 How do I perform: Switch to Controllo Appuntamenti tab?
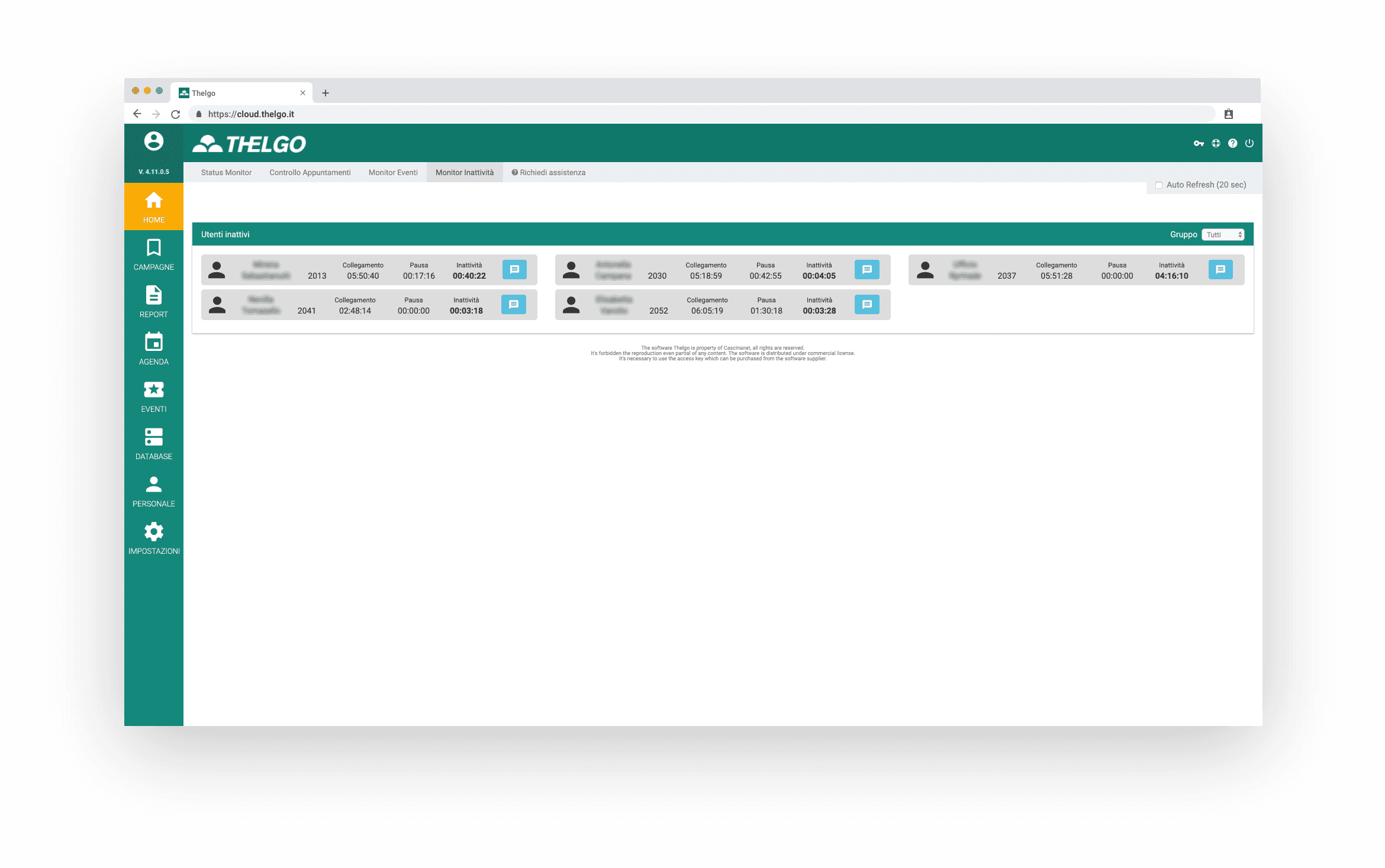pyautogui.click(x=310, y=173)
